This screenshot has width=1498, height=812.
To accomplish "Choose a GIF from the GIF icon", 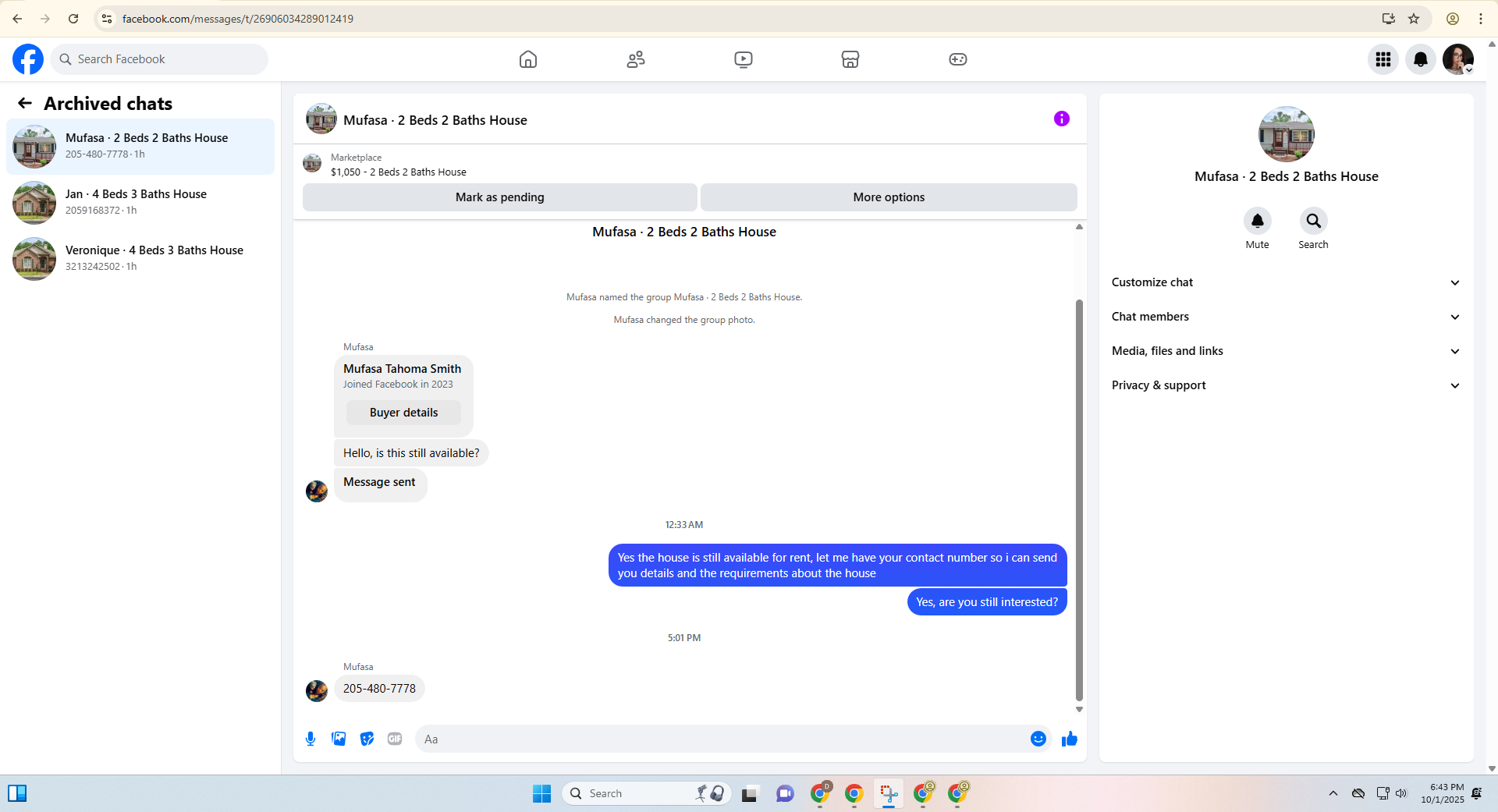I will point(395,739).
